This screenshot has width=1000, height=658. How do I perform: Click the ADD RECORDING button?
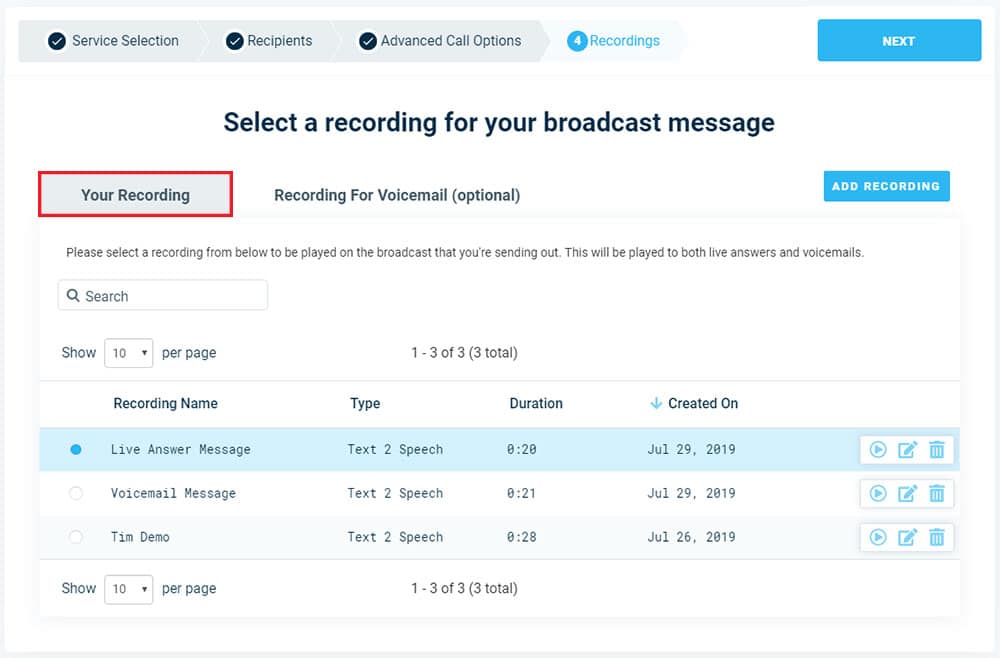click(886, 186)
